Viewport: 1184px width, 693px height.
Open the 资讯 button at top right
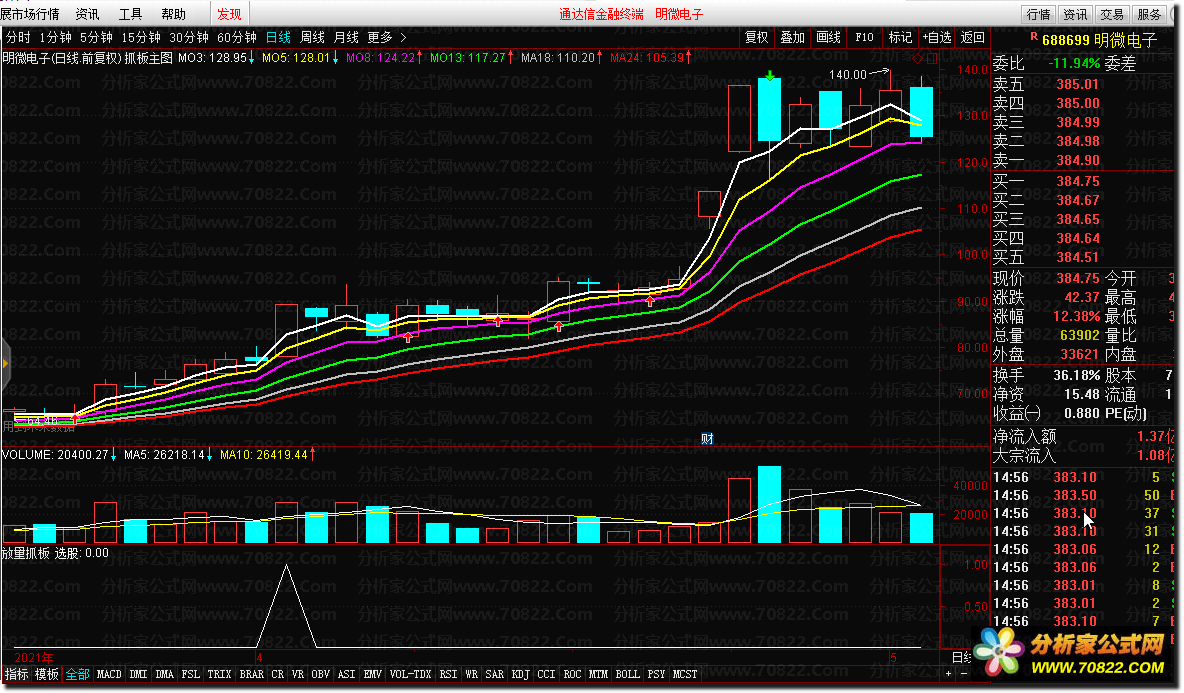pos(1075,14)
